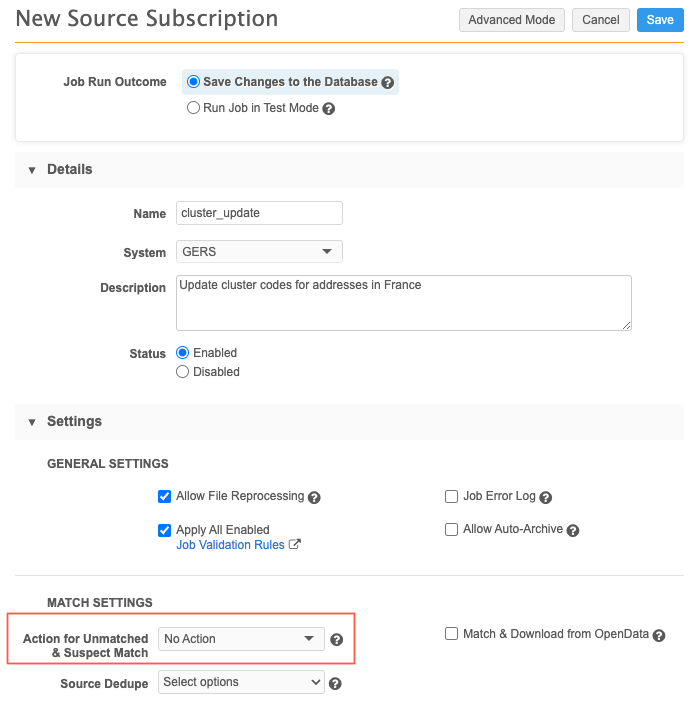Set Status to Disabled
This screenshot has width=693, height=702.
tap(182, 372)
